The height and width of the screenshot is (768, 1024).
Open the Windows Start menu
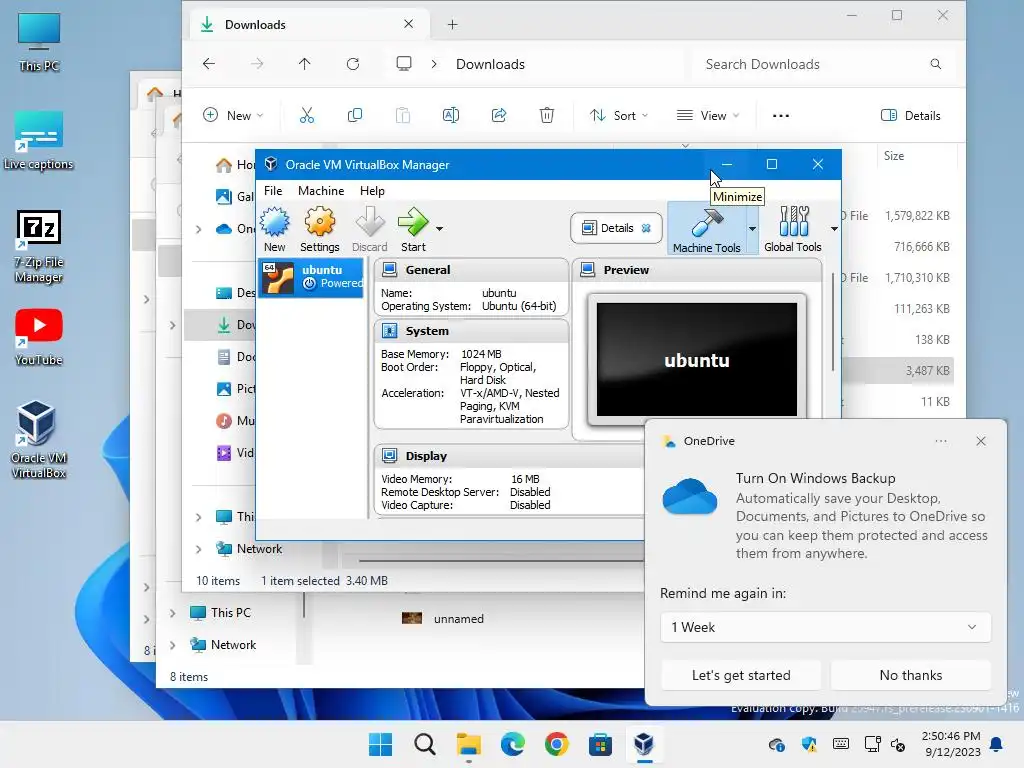coord(381,744)
